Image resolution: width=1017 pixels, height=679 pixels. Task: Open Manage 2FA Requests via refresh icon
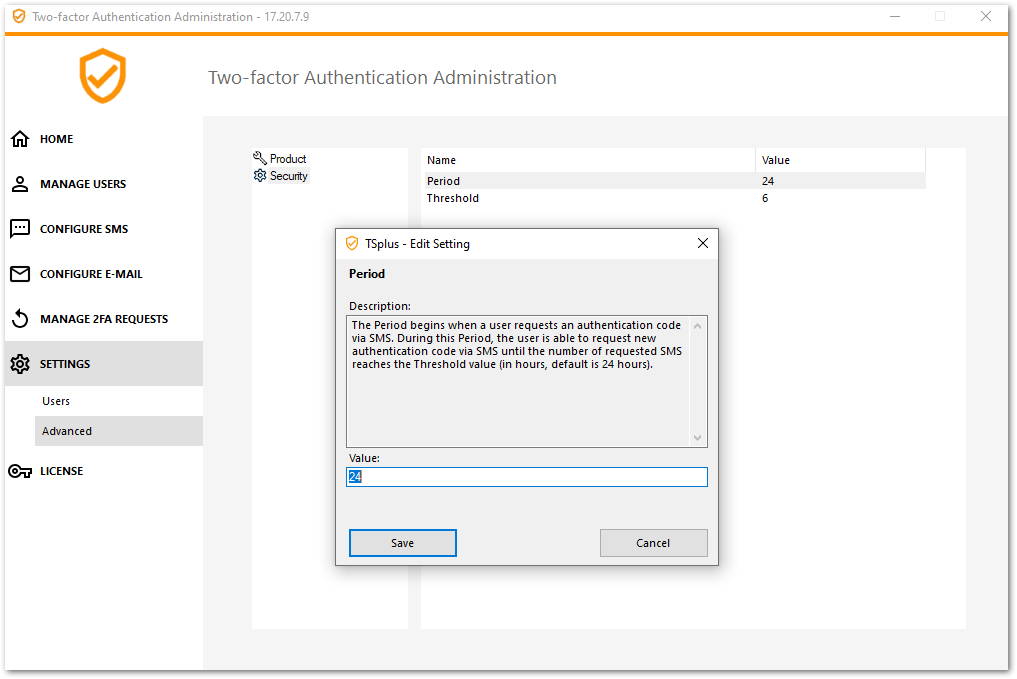coord(19,318)
